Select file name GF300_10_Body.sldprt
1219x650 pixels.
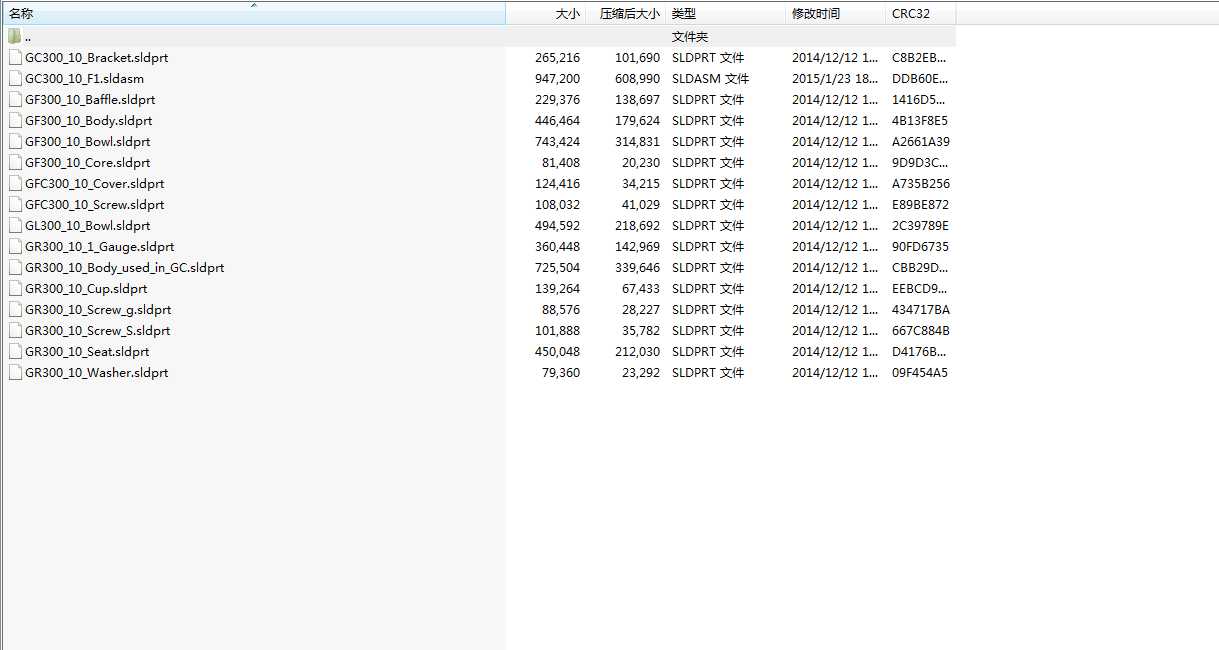click(x=88, y=120)
